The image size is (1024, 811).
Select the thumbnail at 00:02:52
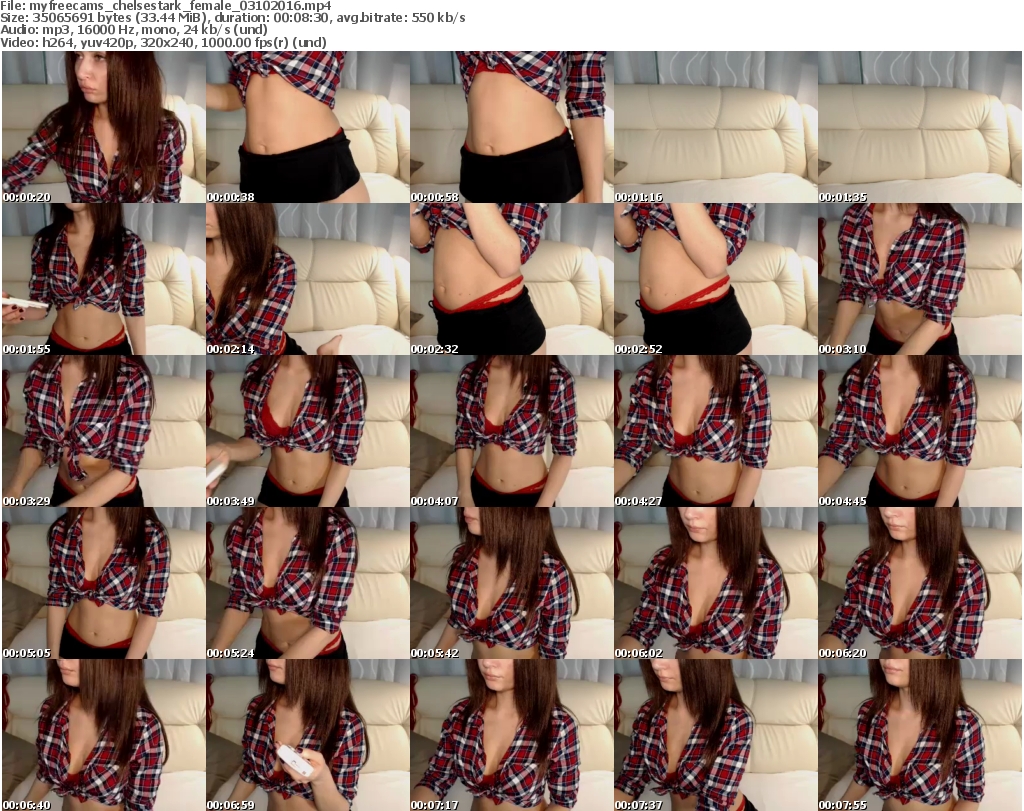(x=716, y=279)
